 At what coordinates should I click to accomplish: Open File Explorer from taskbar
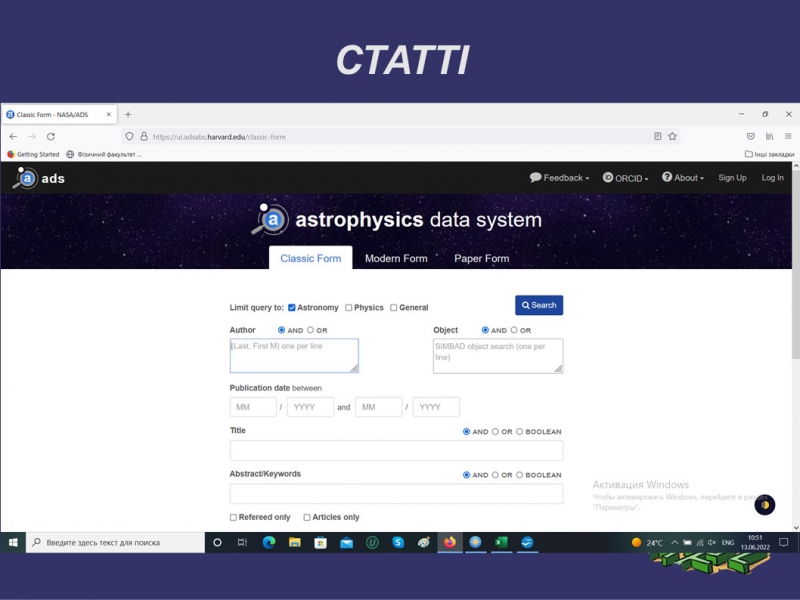tap(294, 542)
